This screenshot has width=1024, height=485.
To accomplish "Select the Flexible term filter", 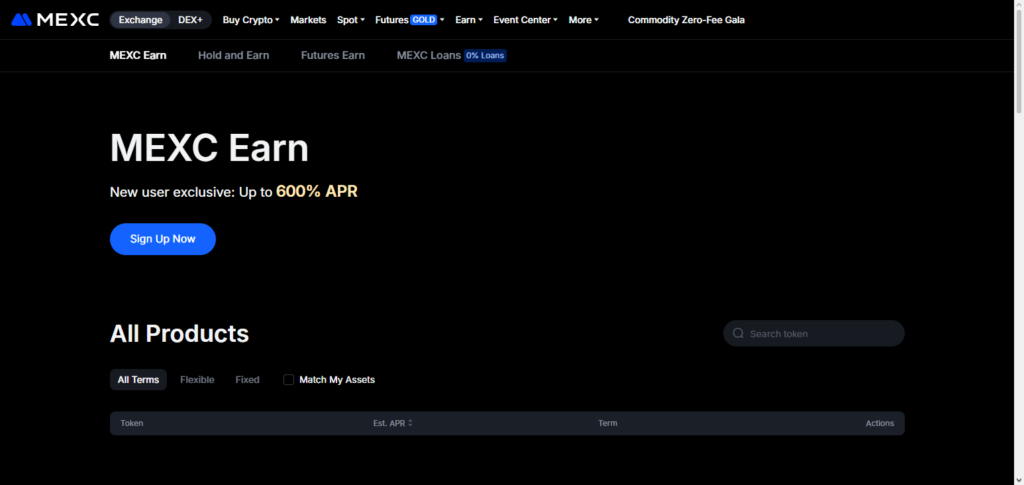I will pyautogui.click(x=197, y=379).
